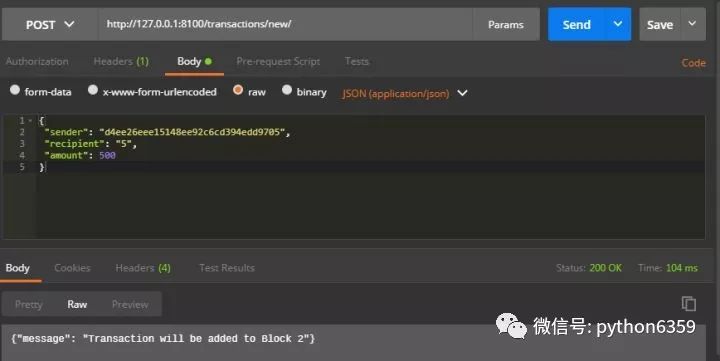Open the JSON (application/json) type dropdown
This screenshot has width=720, height=361.
tap(405, 93)
